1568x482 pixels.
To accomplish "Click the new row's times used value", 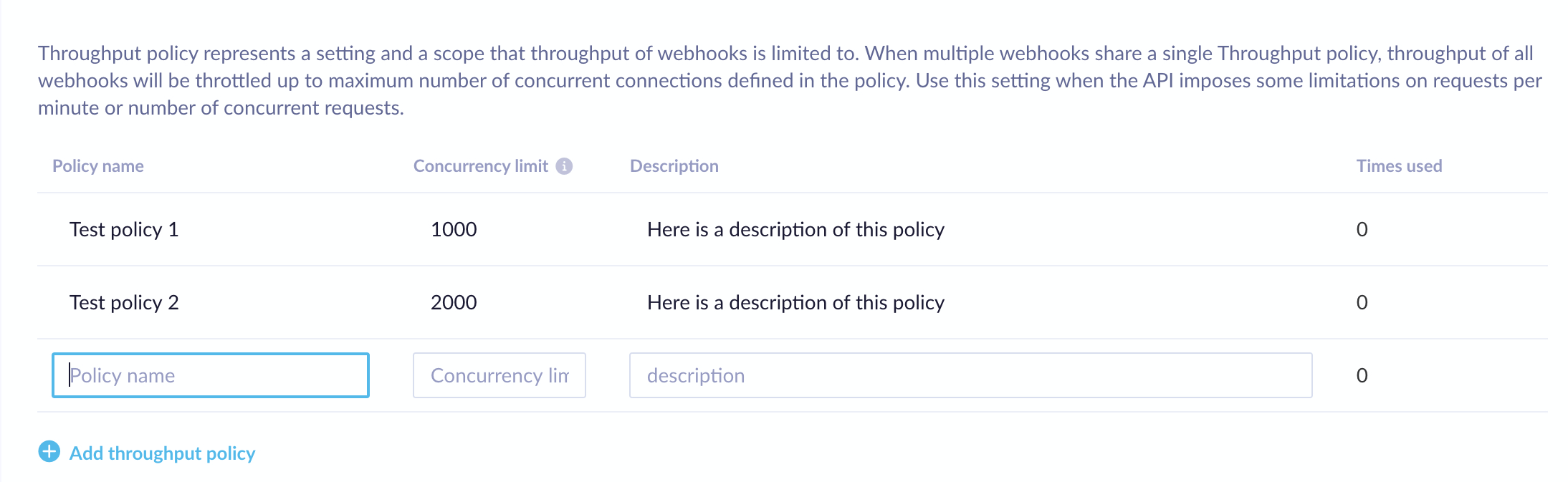I will (x=1362, y=376).
